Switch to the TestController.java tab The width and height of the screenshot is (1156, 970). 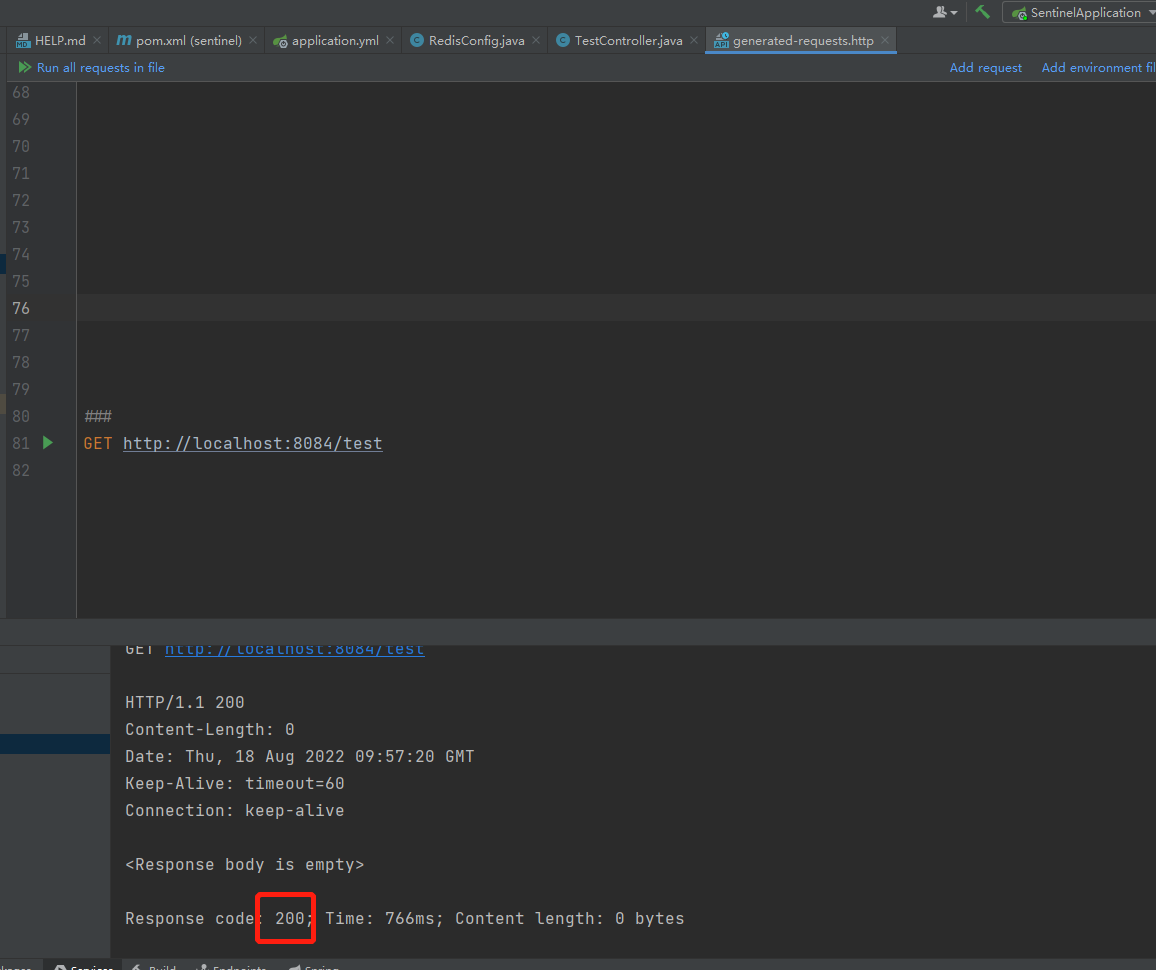pos(628,41)
